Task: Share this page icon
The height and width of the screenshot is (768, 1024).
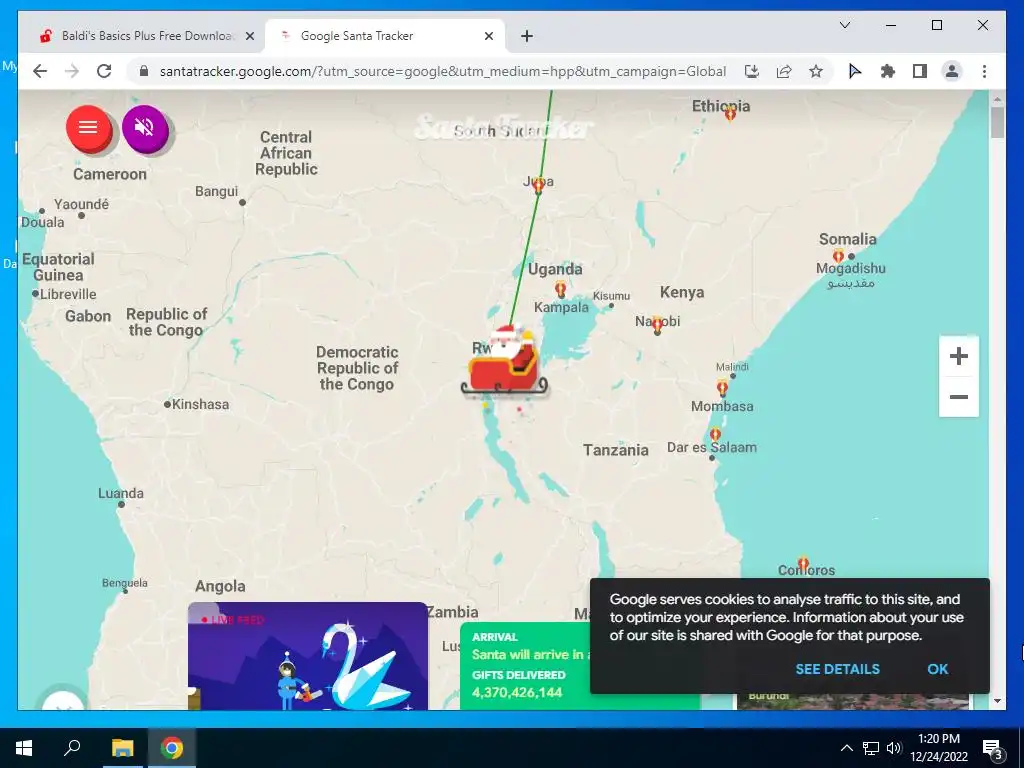Action: (784, 71)
